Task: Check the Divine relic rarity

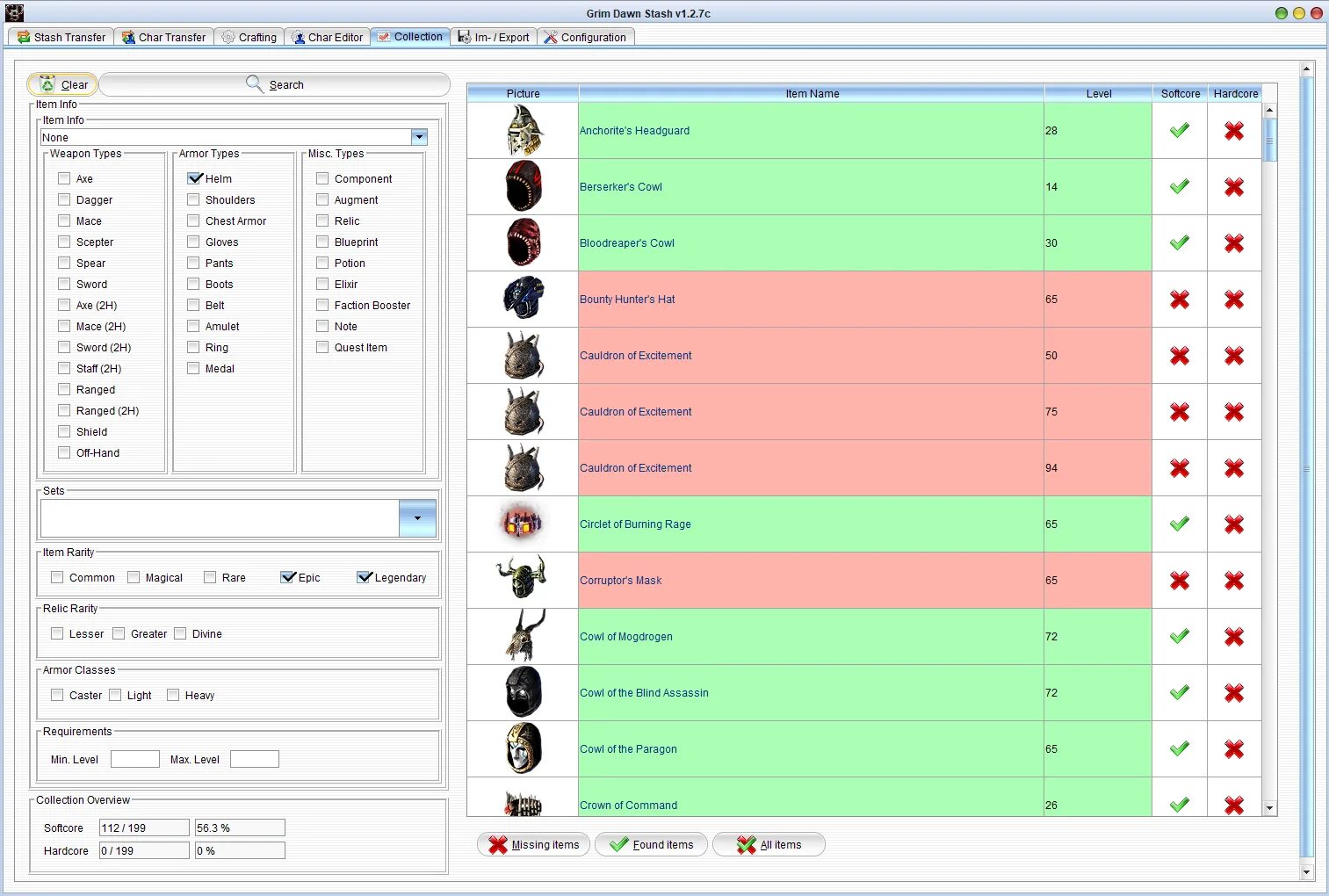Action: [180, 633]
